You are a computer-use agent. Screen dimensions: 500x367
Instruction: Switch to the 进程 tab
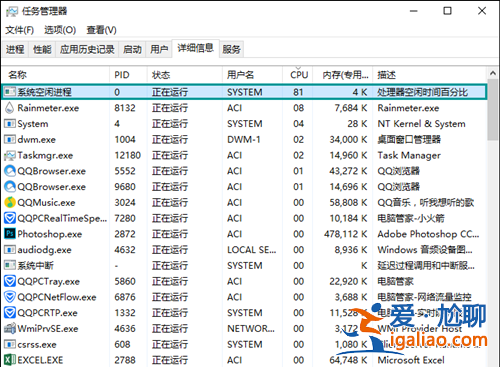tap(15, 49)
